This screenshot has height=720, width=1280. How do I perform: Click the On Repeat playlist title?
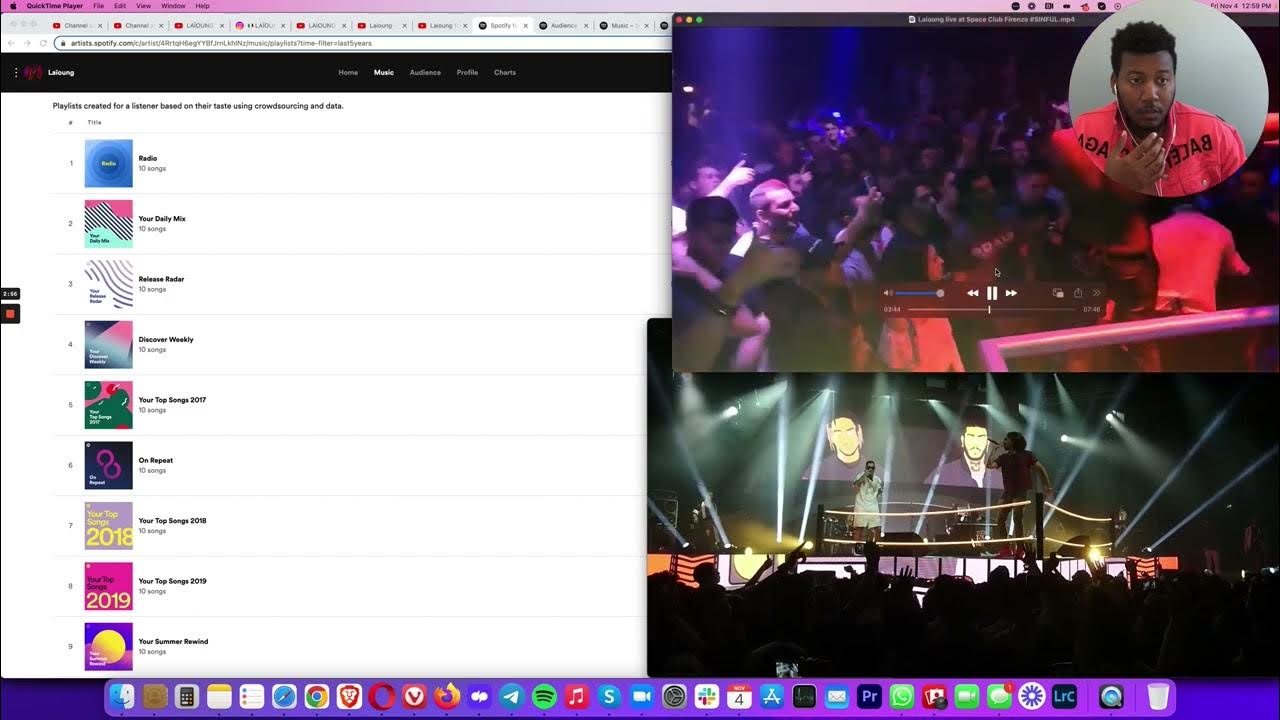pyautogui.click(x=155, y=460)
